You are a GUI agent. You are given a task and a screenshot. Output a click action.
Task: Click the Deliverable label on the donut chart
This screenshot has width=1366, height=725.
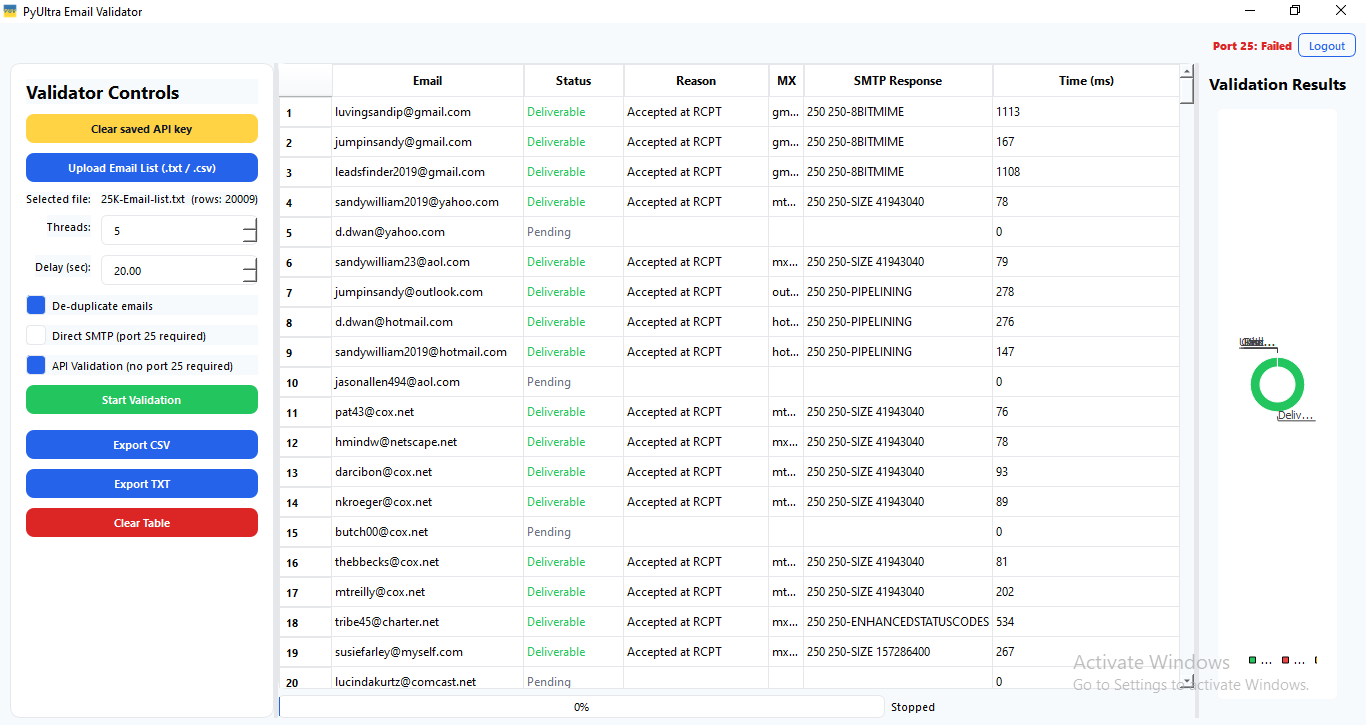click(1295, 413)
